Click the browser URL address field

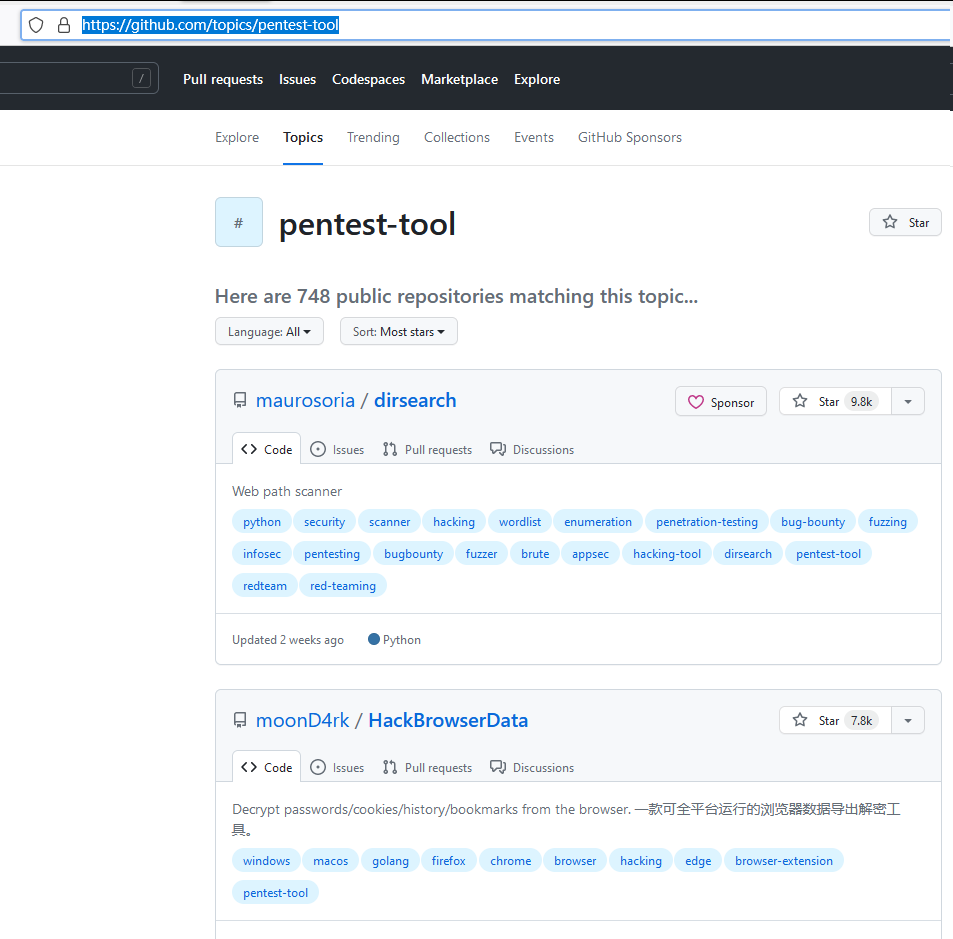point(600,25)
